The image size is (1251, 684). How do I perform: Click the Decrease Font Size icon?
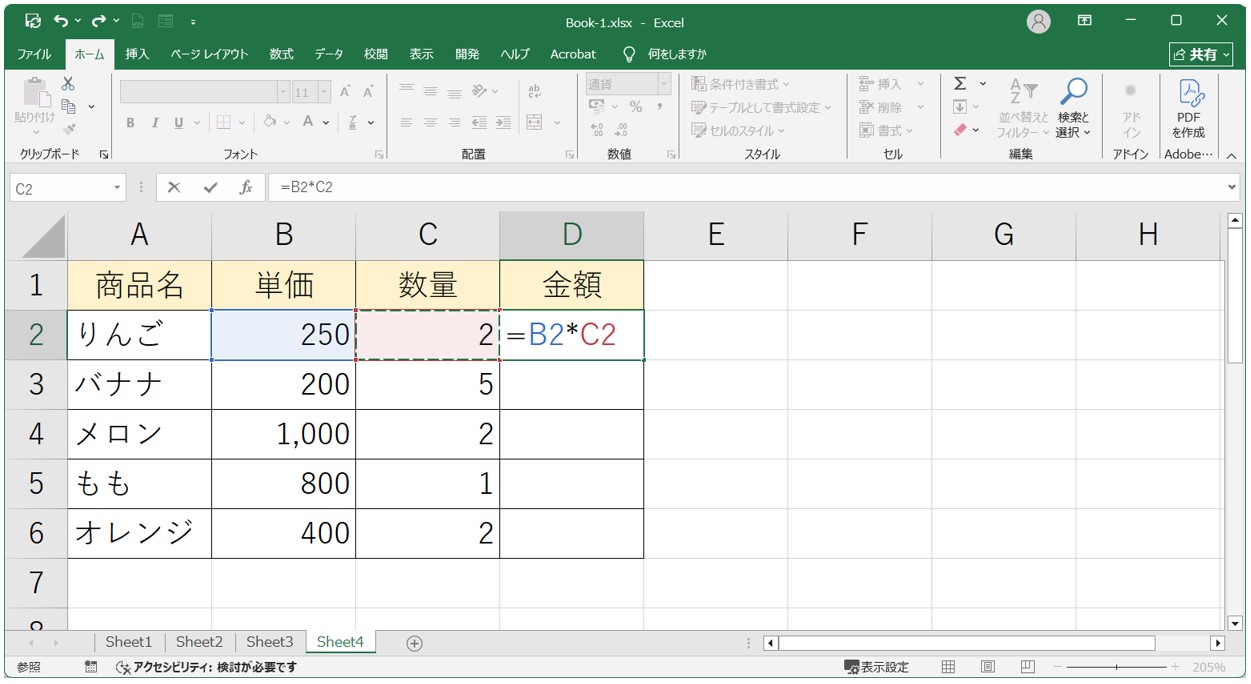368,92
